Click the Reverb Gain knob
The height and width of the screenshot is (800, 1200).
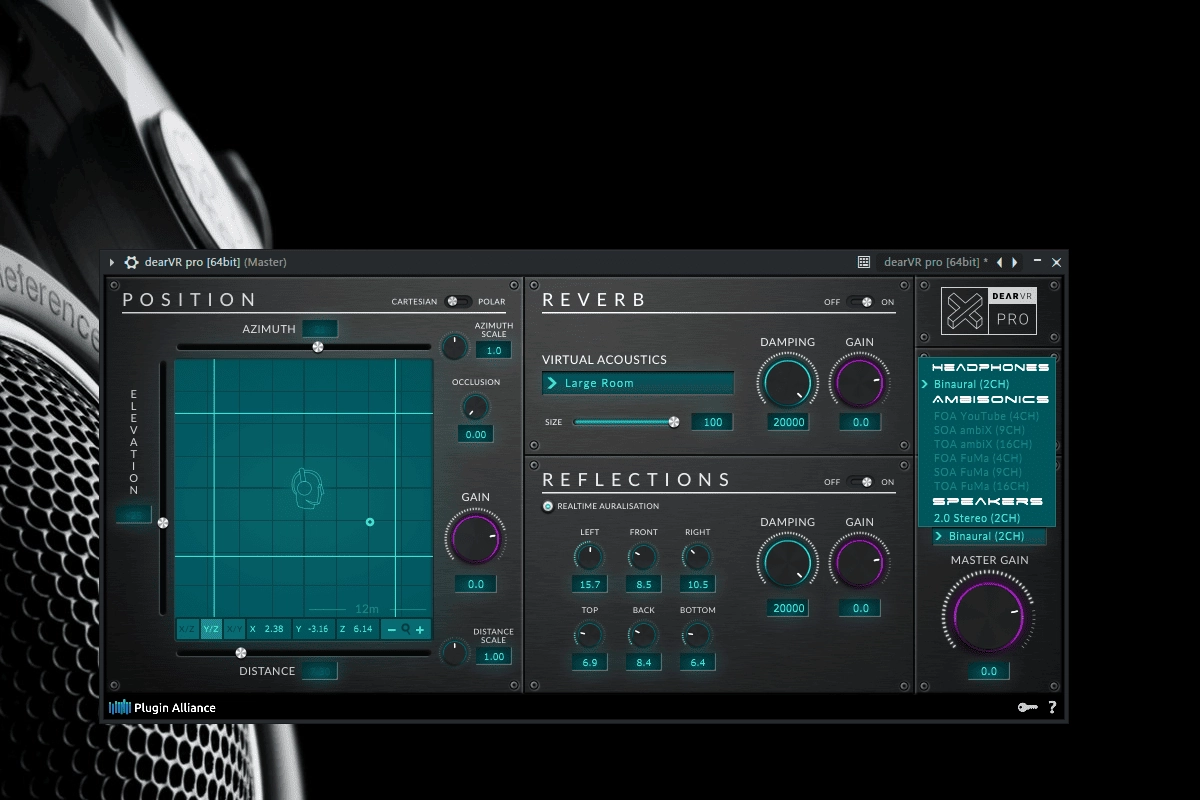[860, 384]
